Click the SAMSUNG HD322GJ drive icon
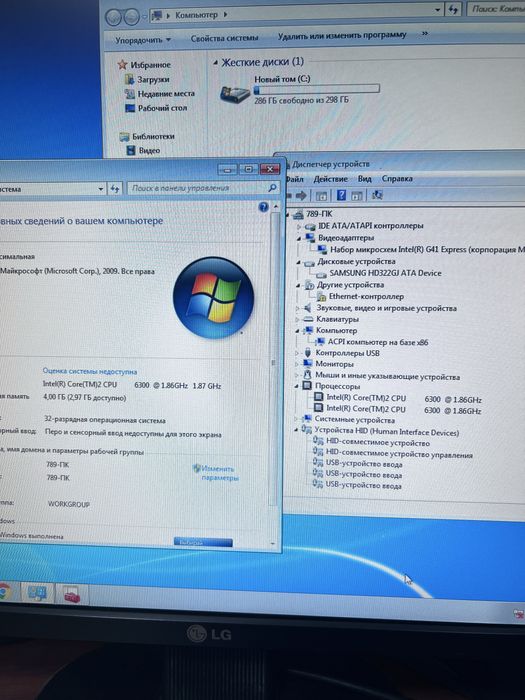525x700 pixels. tap(321, 273)
